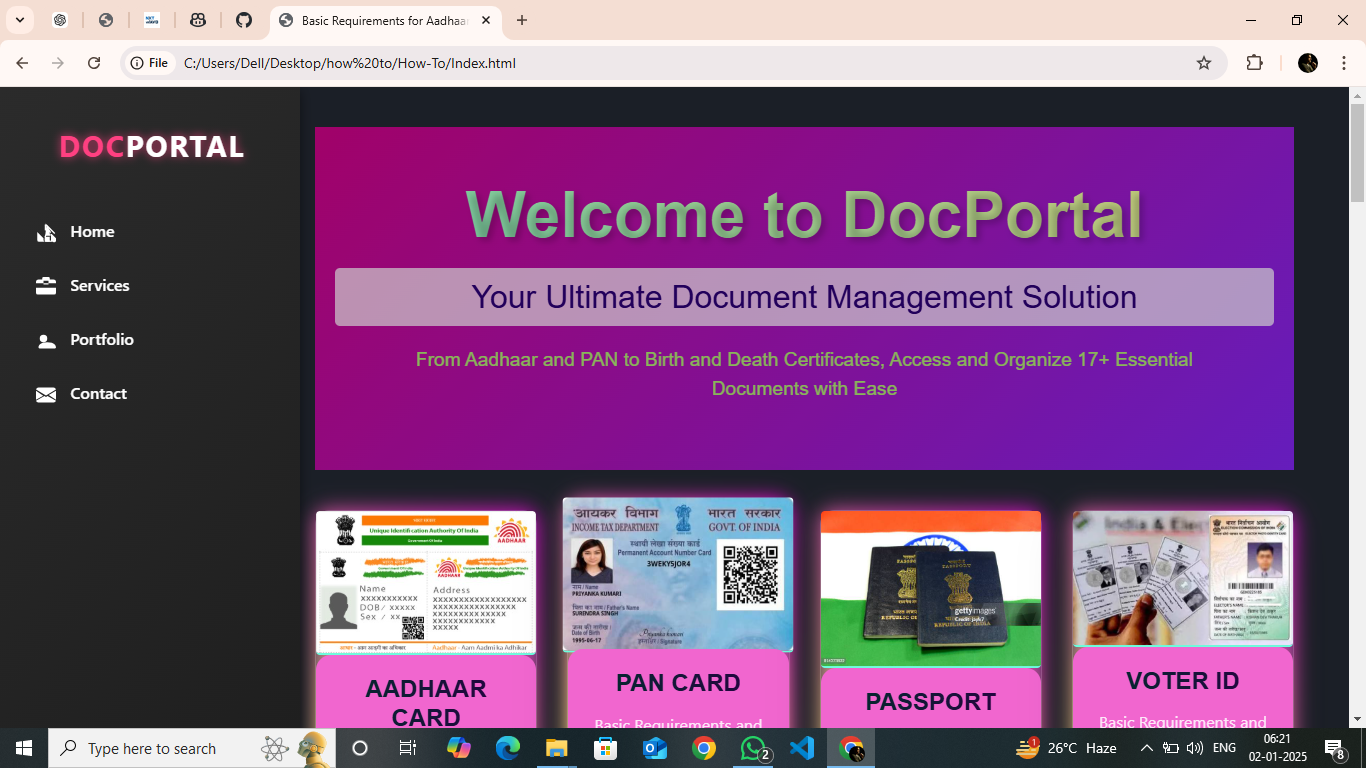Screen dimensions: 1366x768
Task: Launch Visual Studio Code from the taskbar
Action: click(x=802, y=748)
